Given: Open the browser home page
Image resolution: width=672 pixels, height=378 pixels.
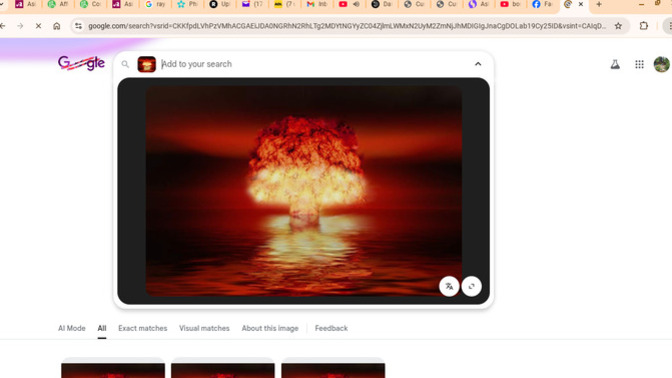Looking at the screenshot, I should [x=57, y=26].
